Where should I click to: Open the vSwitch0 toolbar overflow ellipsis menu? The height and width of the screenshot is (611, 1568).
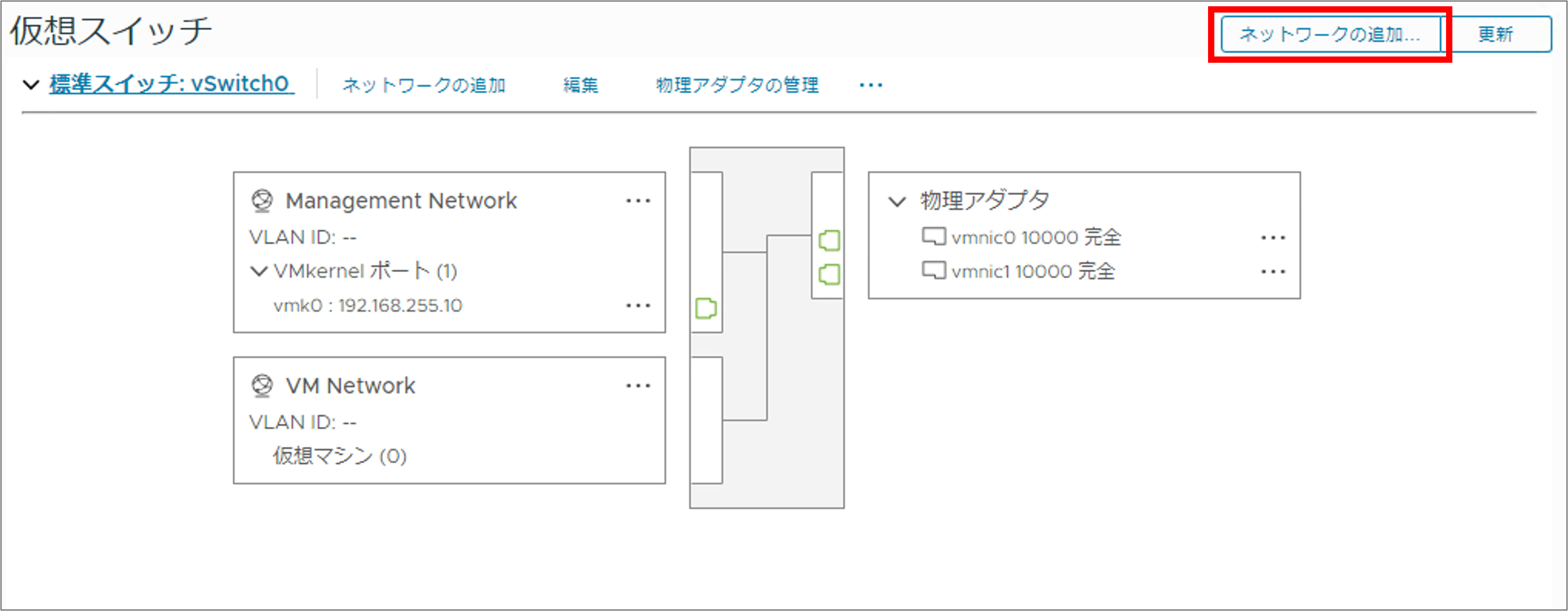pyautogui.click(x=871, y=85)
